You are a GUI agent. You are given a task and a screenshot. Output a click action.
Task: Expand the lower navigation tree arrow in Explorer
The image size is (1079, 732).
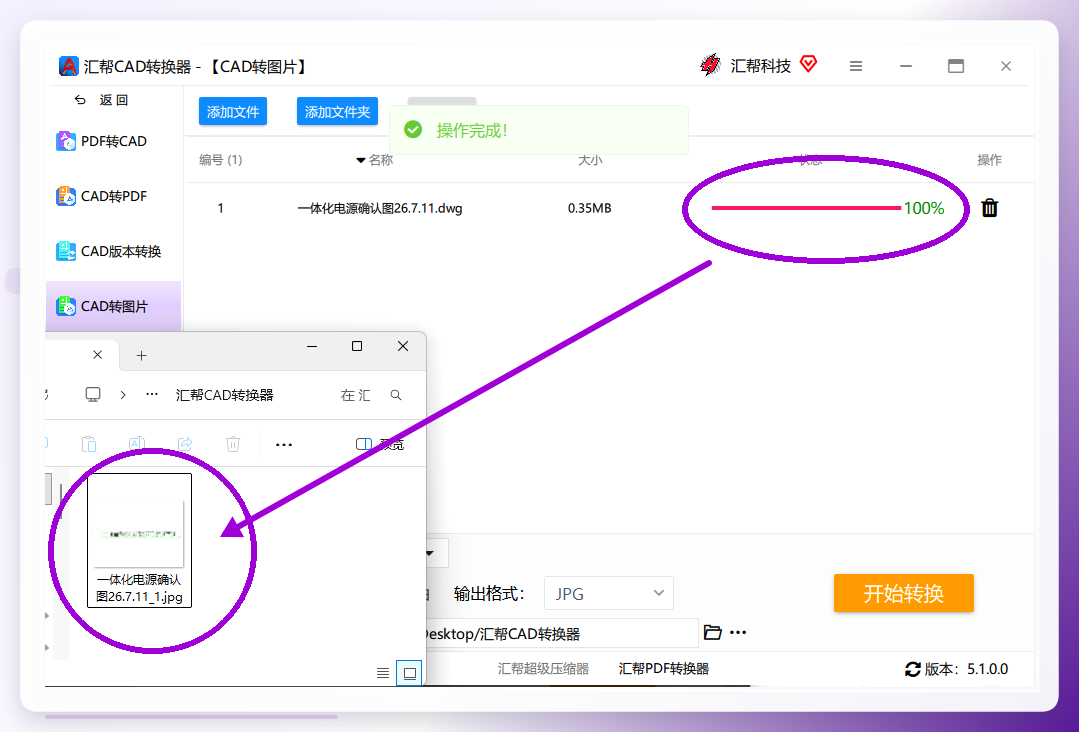tap(47, 647)
